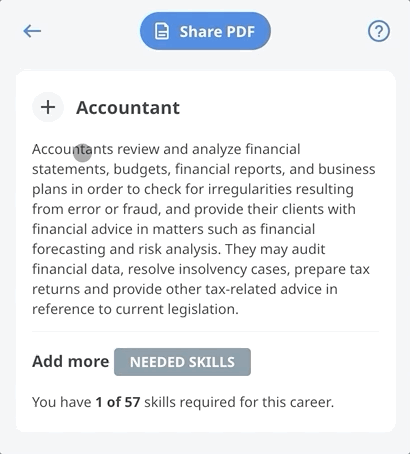
Task: Expand Accountant with the plus icon
Action: [48, 107]
